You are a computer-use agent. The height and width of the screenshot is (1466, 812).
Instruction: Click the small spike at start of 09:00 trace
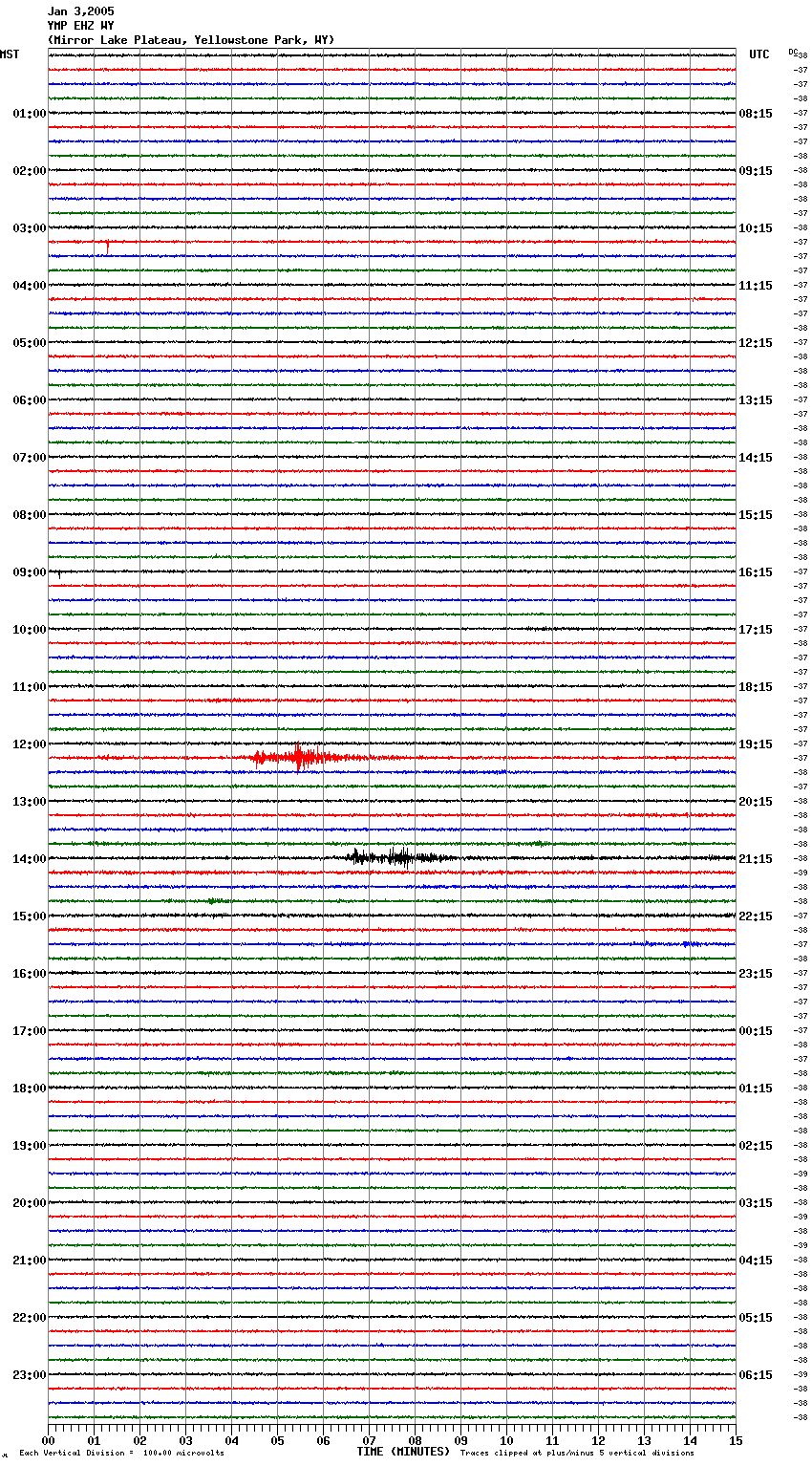click(59, 574)
